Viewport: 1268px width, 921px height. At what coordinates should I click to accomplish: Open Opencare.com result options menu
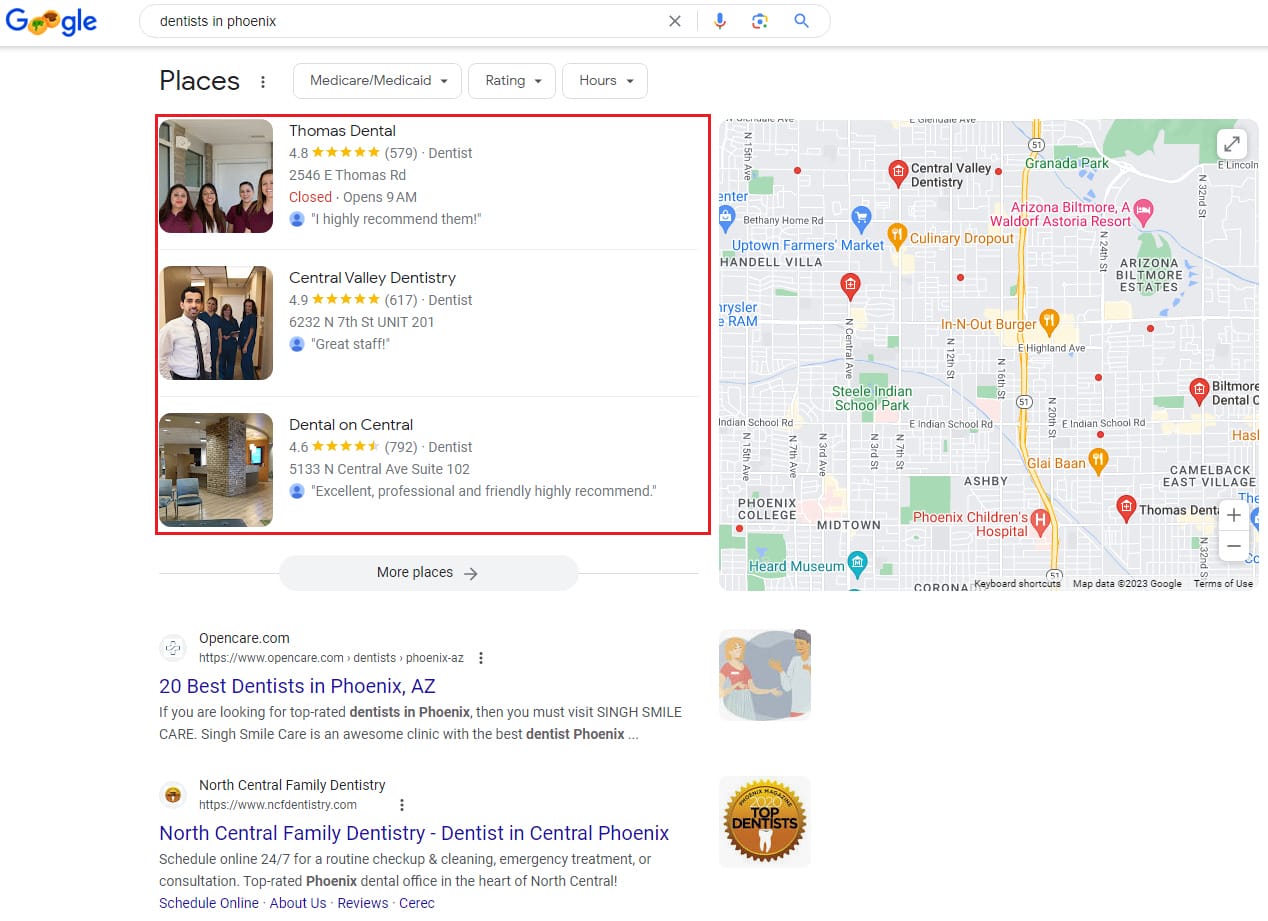point(481,658)
